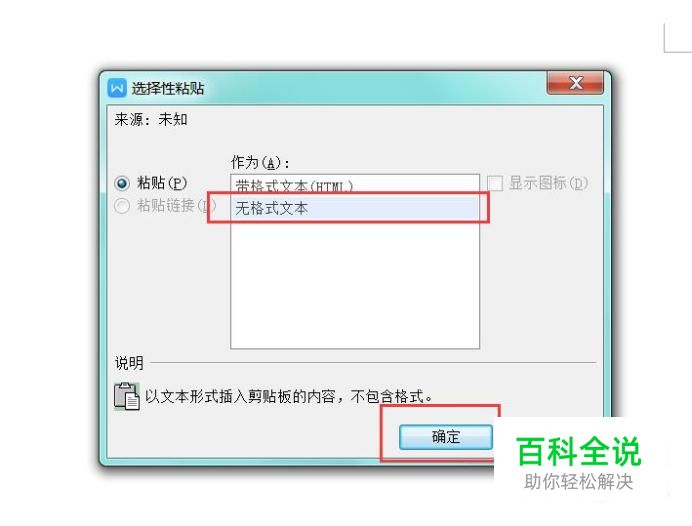Screen dimensions: 692x526
Task: Click the 粘贴(P) label text
Action: [x=162, y=183]
